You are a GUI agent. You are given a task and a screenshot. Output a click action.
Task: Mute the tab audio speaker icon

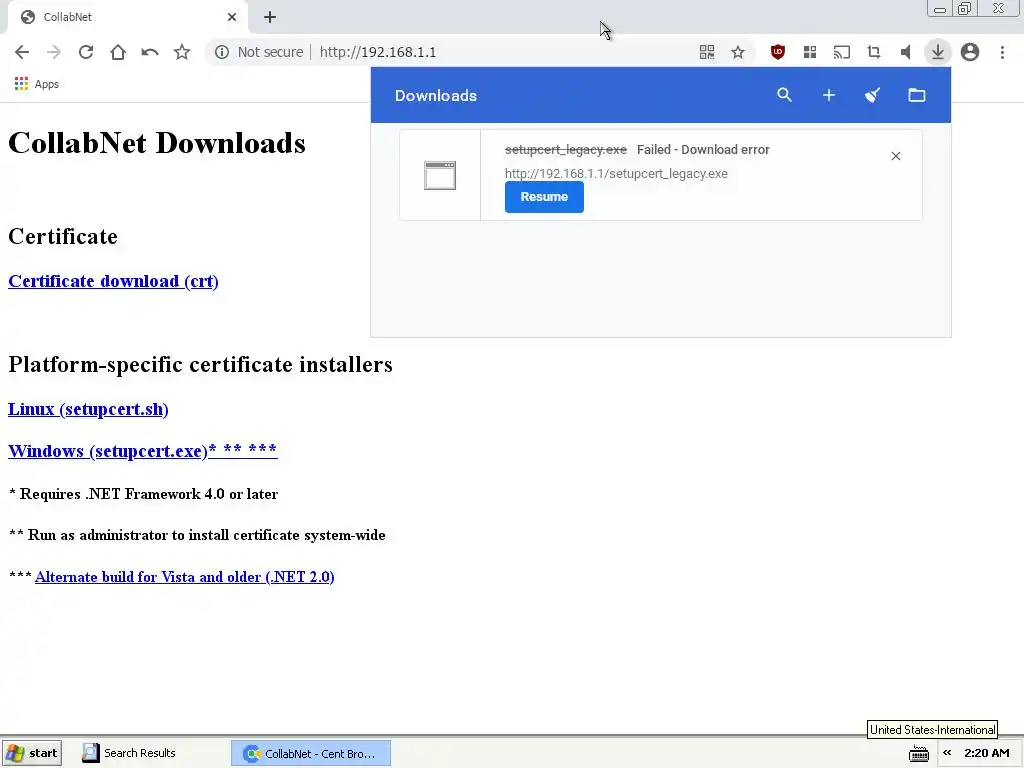[905, 52]
